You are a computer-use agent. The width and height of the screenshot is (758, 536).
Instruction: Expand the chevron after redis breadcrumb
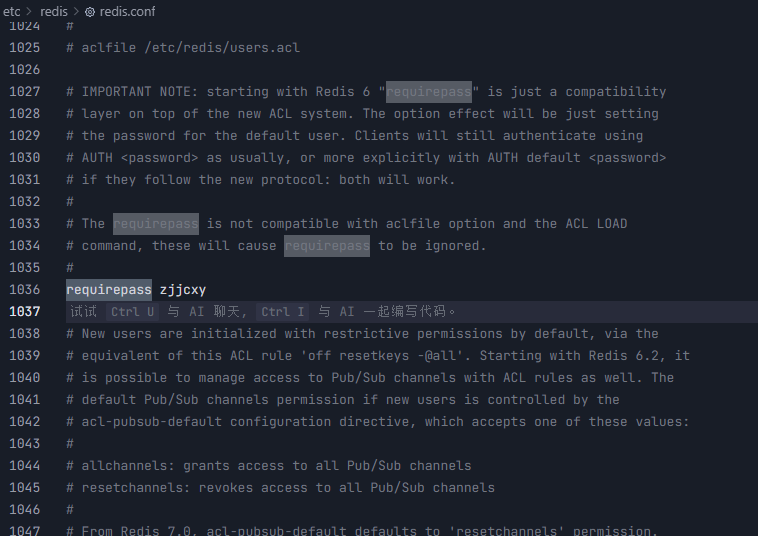(76, 12)
